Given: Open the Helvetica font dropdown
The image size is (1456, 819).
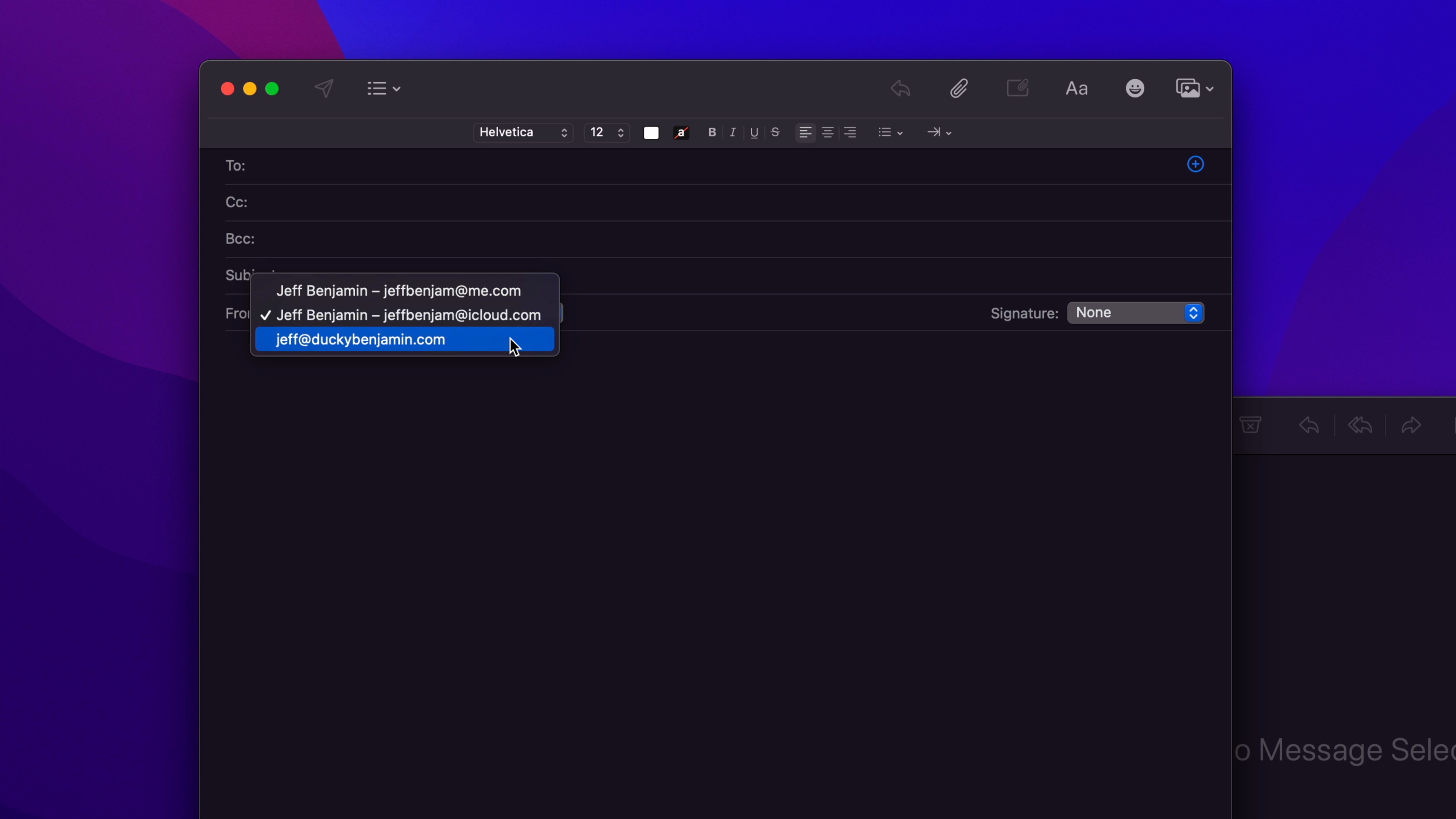Looking at the screenshot, I should (x=523, y=132).
